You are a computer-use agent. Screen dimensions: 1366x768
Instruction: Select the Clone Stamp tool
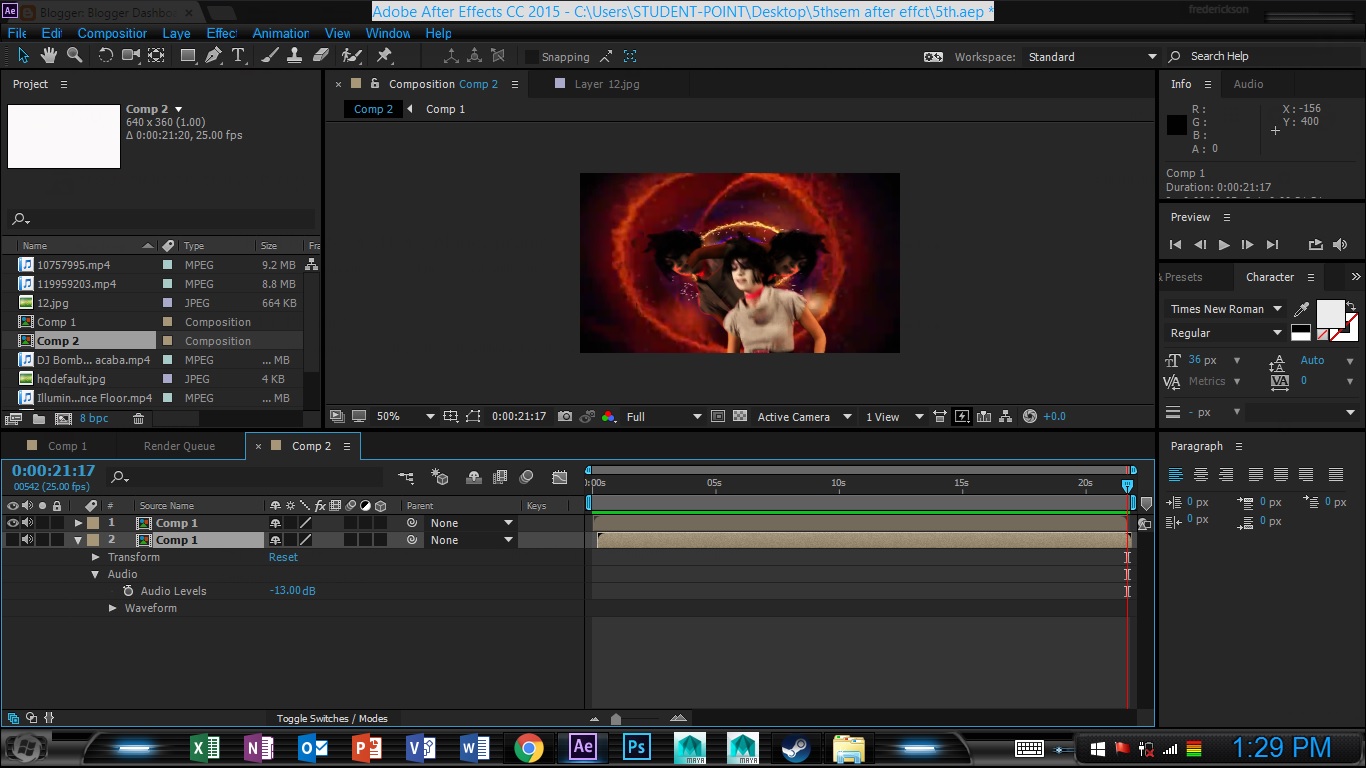click(296, 56)
